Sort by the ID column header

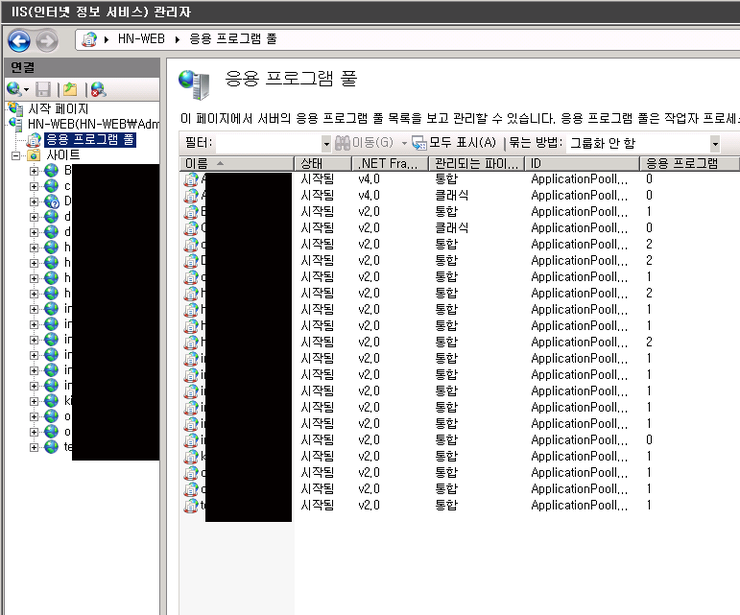(x=582, y=164)
